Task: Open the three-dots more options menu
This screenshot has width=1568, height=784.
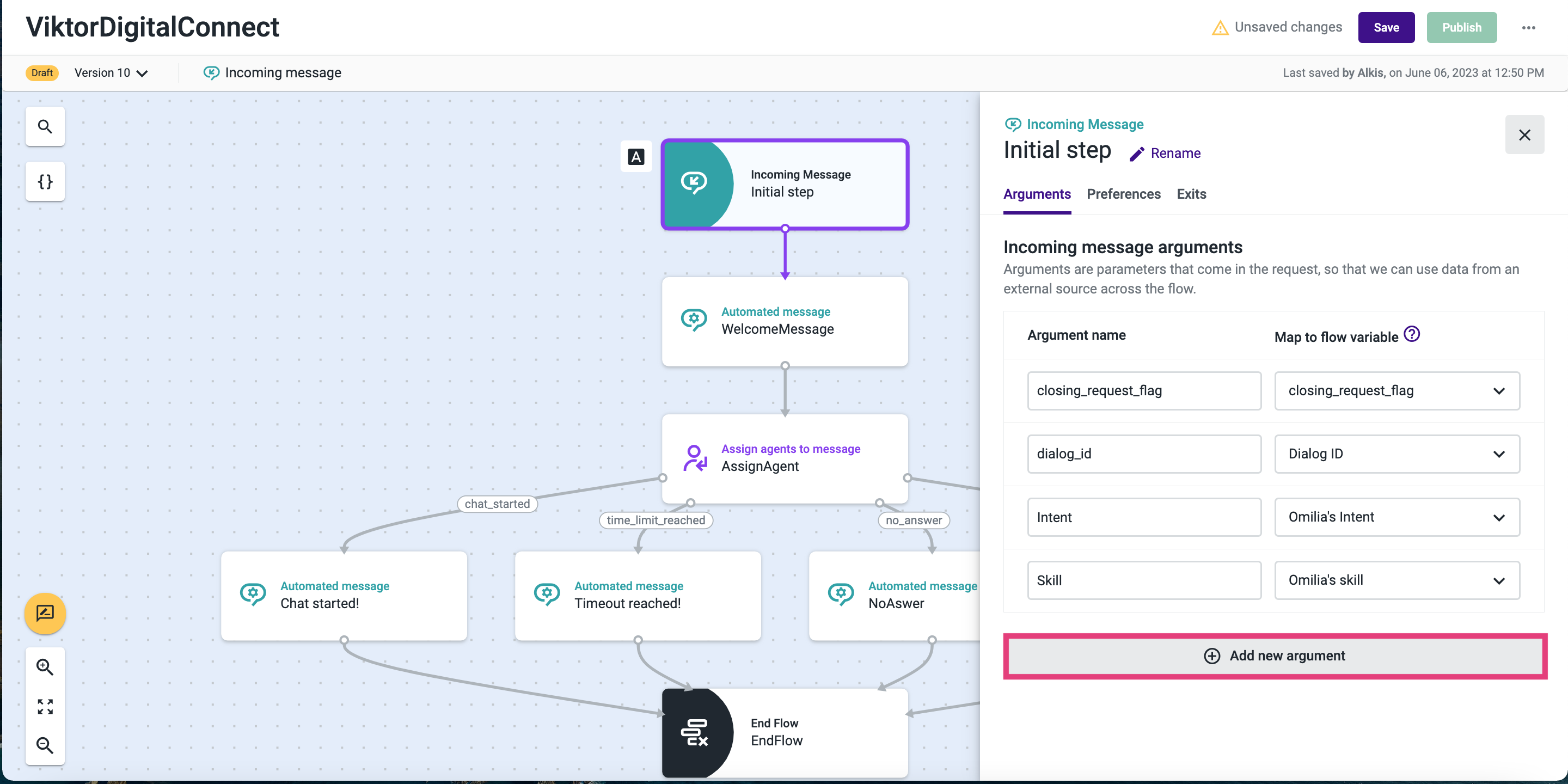Action: (x=1528, y=27)
